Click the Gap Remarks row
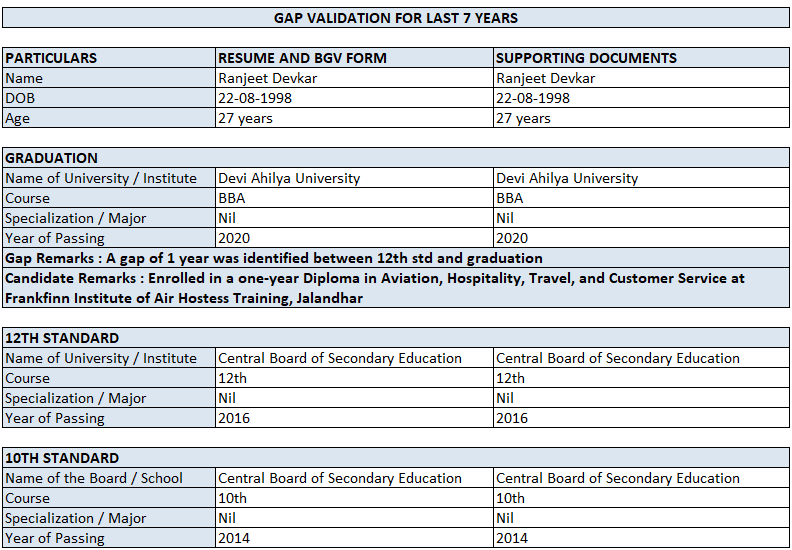Viewport: 792px width, 550px height. [x=396, y=258]
